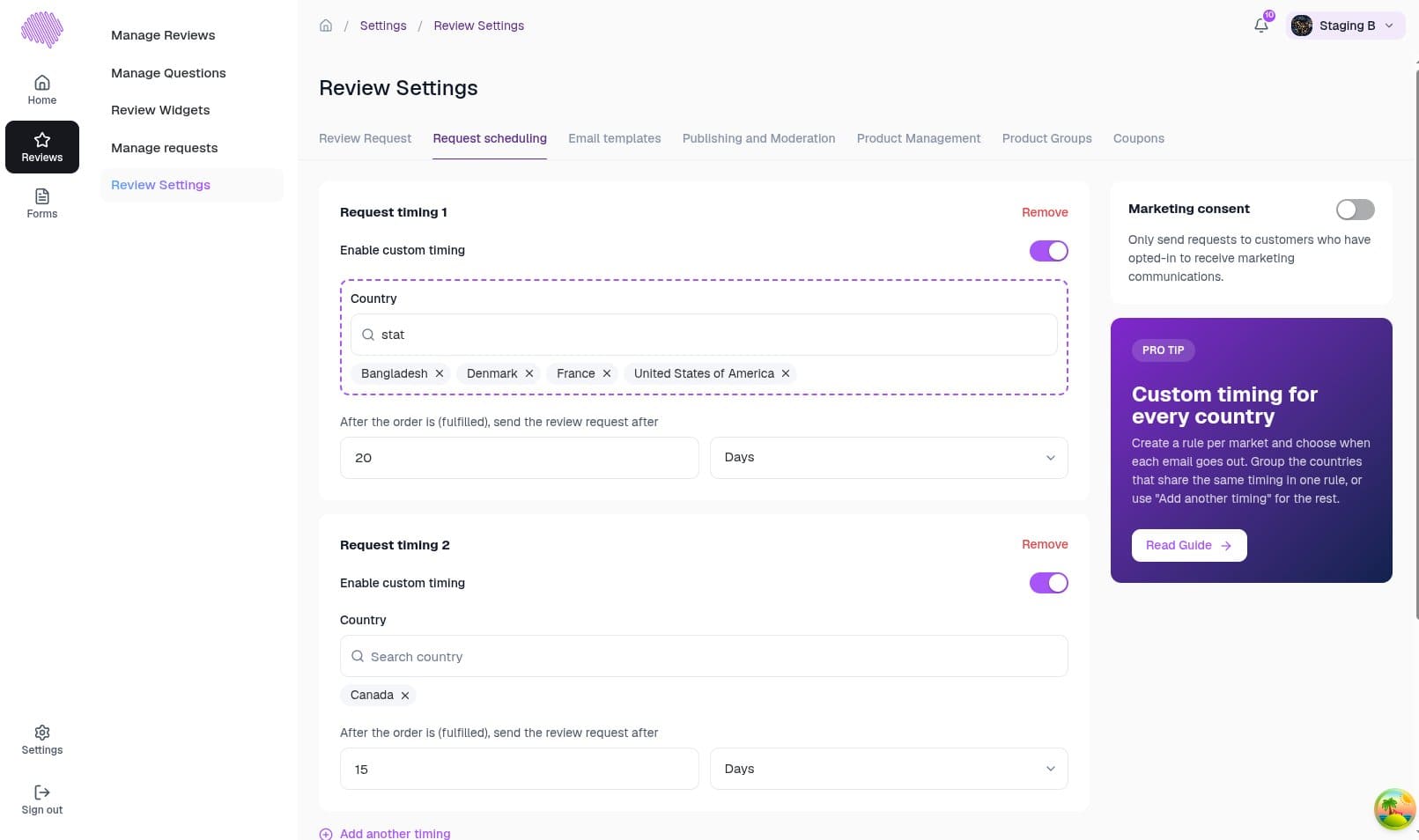1419x840 pixels.
Task: Click the Read Guide button
Action: pos(1189,545)
